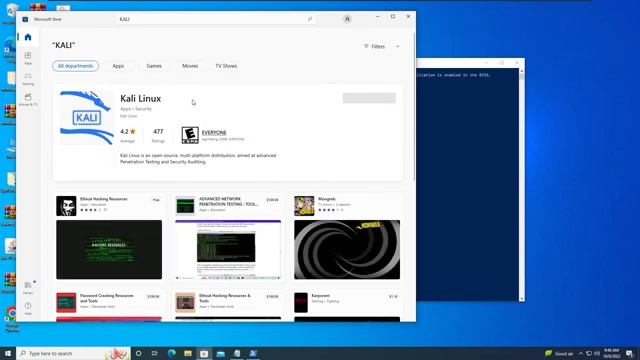Click the Store window vertical scrollbar
The height and width of the screenshot is (360, 640).
pyautogui.click(x=414, y=107)
